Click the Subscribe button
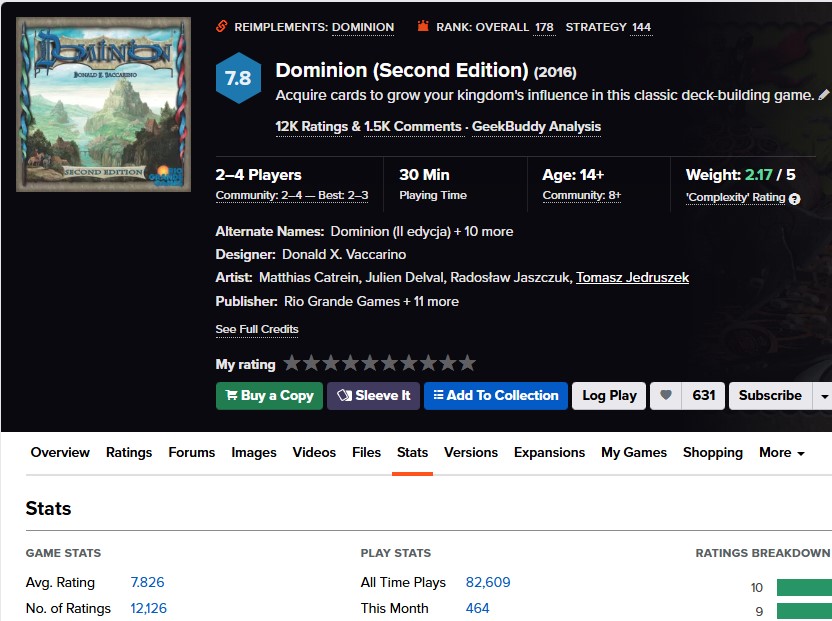The height and width of the screenshot is (621, 832). [770, 396]
